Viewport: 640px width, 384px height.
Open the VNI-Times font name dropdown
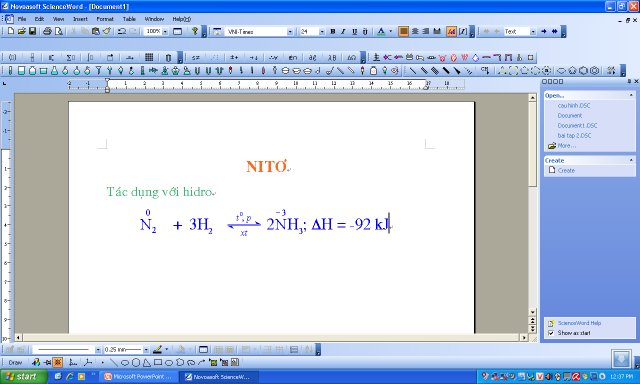[290, 31]
